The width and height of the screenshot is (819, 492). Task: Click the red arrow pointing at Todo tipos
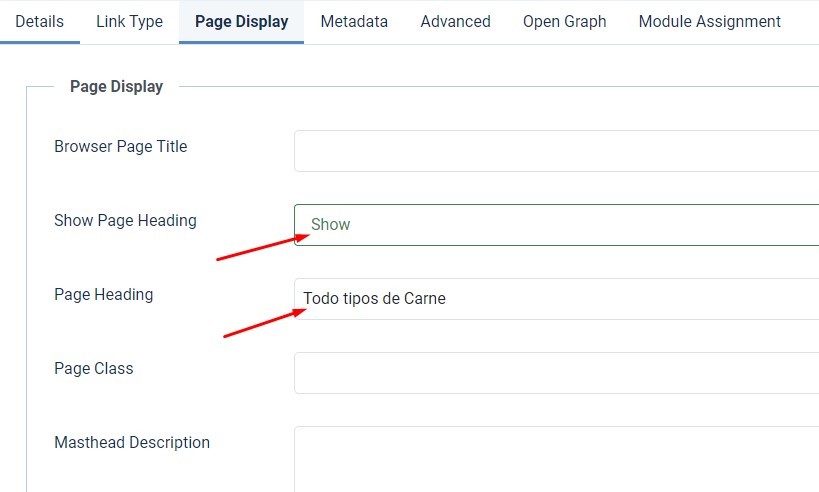coord(262,323)
